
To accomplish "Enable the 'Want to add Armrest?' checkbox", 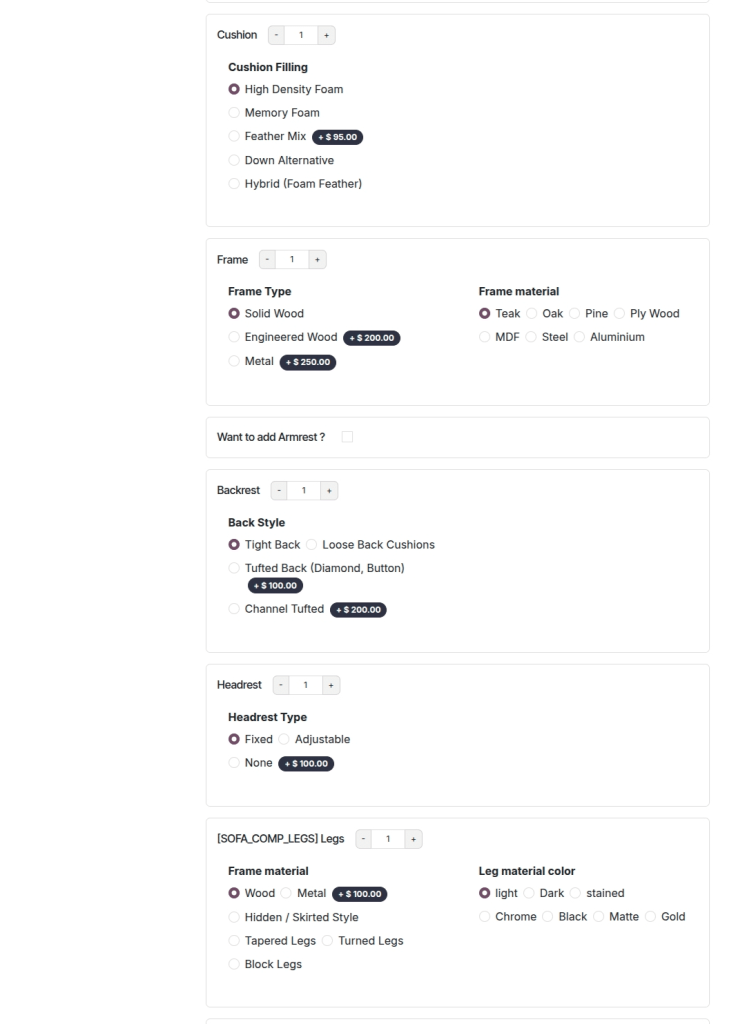I will [347, 436].
